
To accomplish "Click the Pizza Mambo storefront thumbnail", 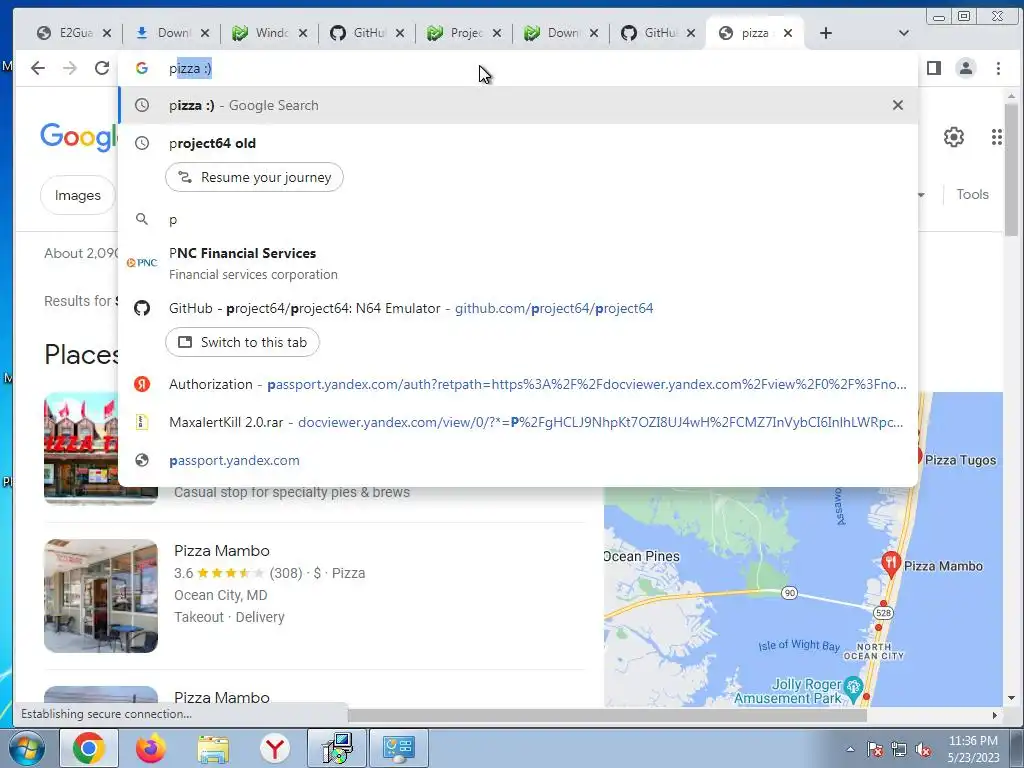I will point(101,596).
